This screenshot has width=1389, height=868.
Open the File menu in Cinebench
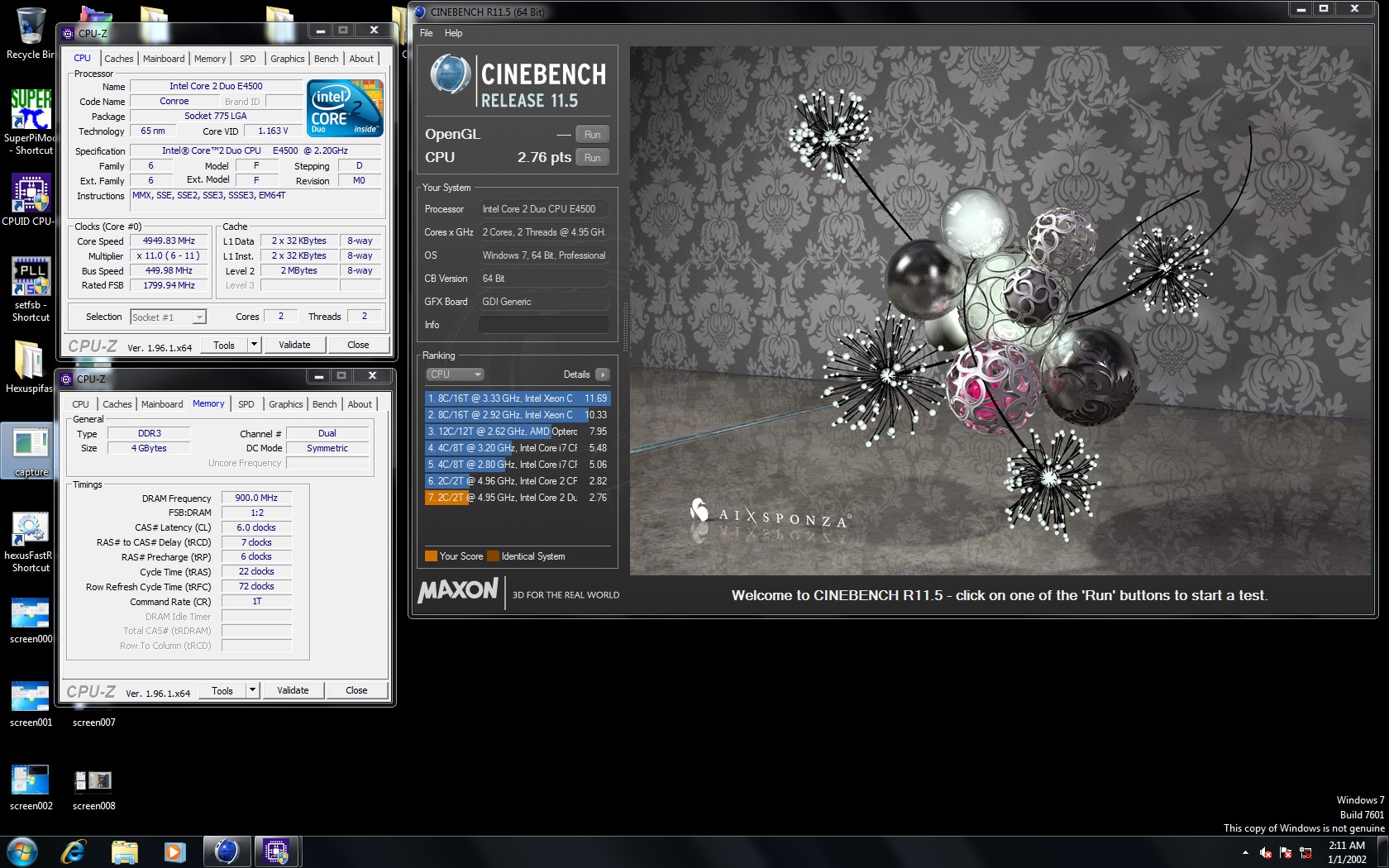426,33
